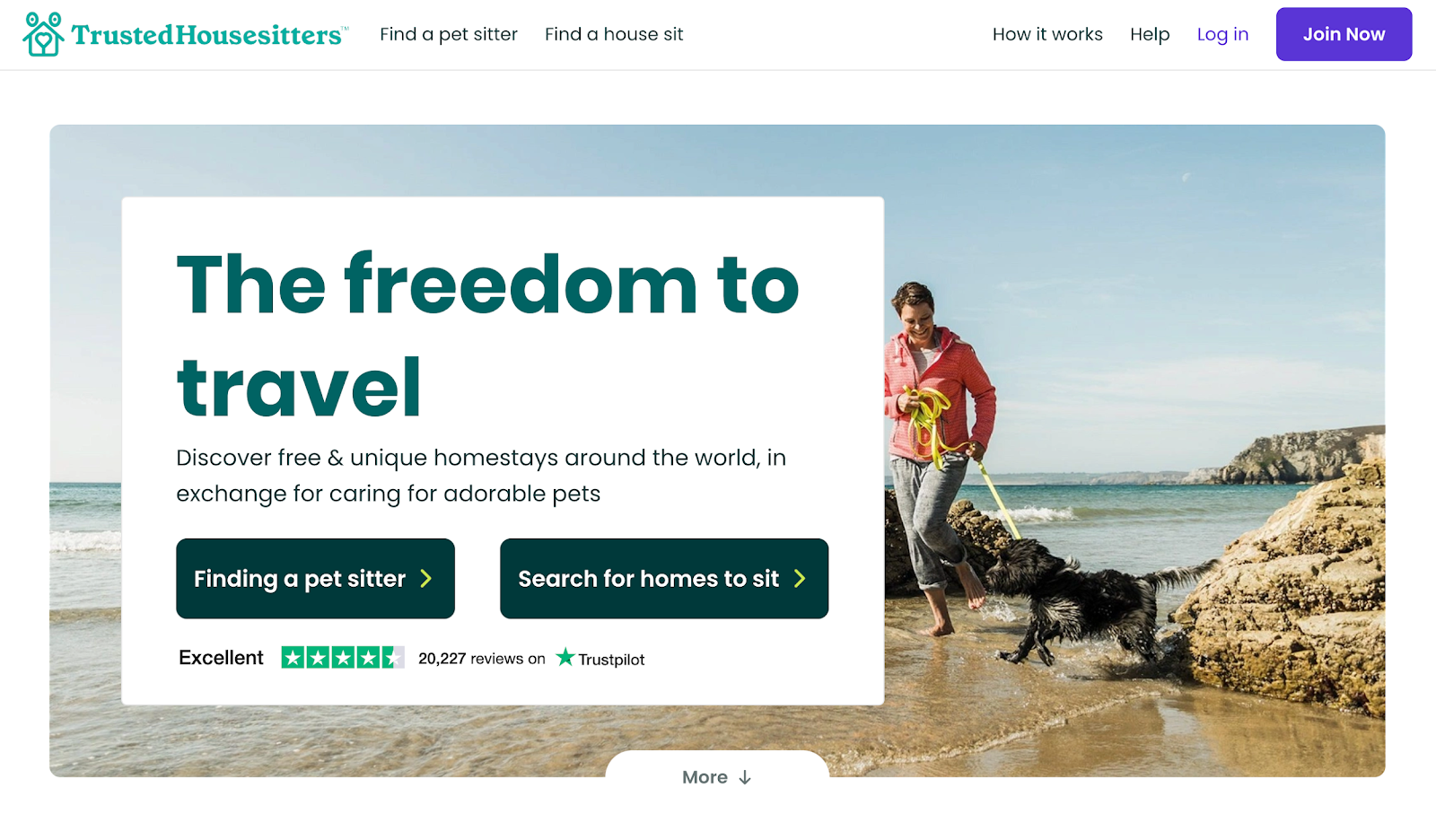The height and width of the screenshot is (840, 1436).
Task: Open Find a house sit menu item
Action: tap(614, 34)
